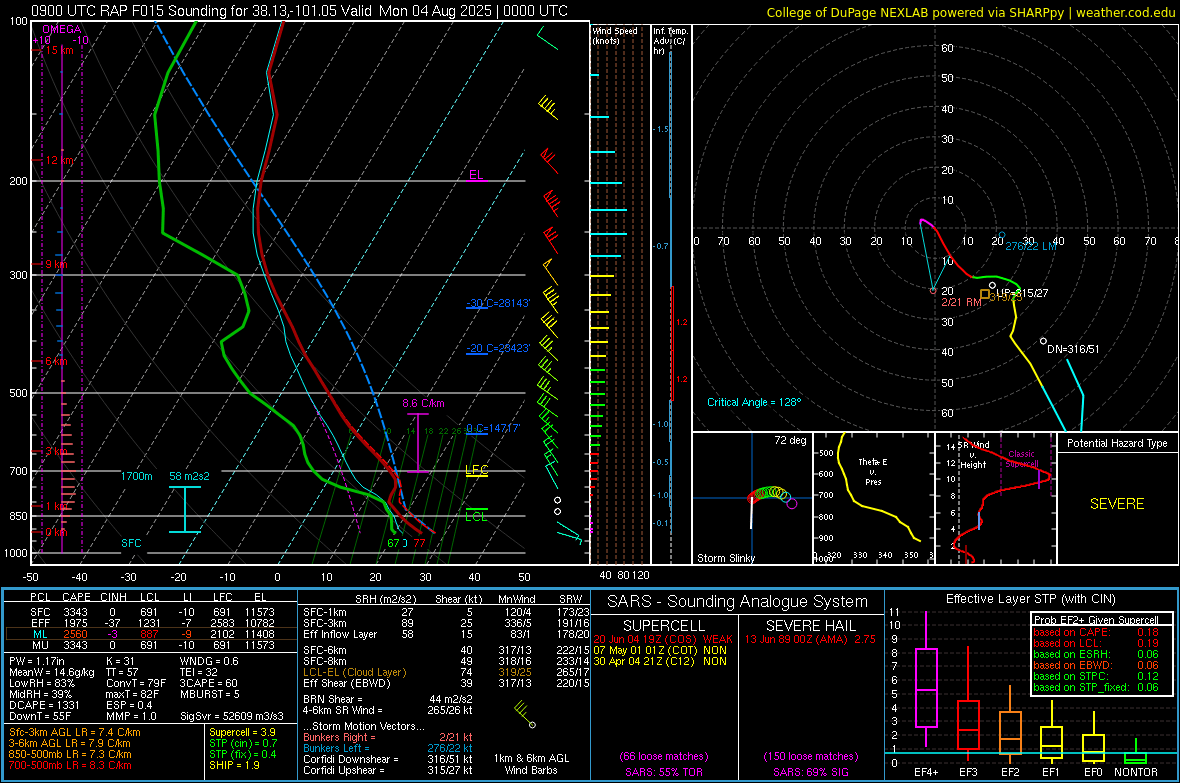The width and height of the screenshot is (1180, 783).
Task: Click the LCL-EL (Cloud Layer) row
Action: [x=446, y=672]
